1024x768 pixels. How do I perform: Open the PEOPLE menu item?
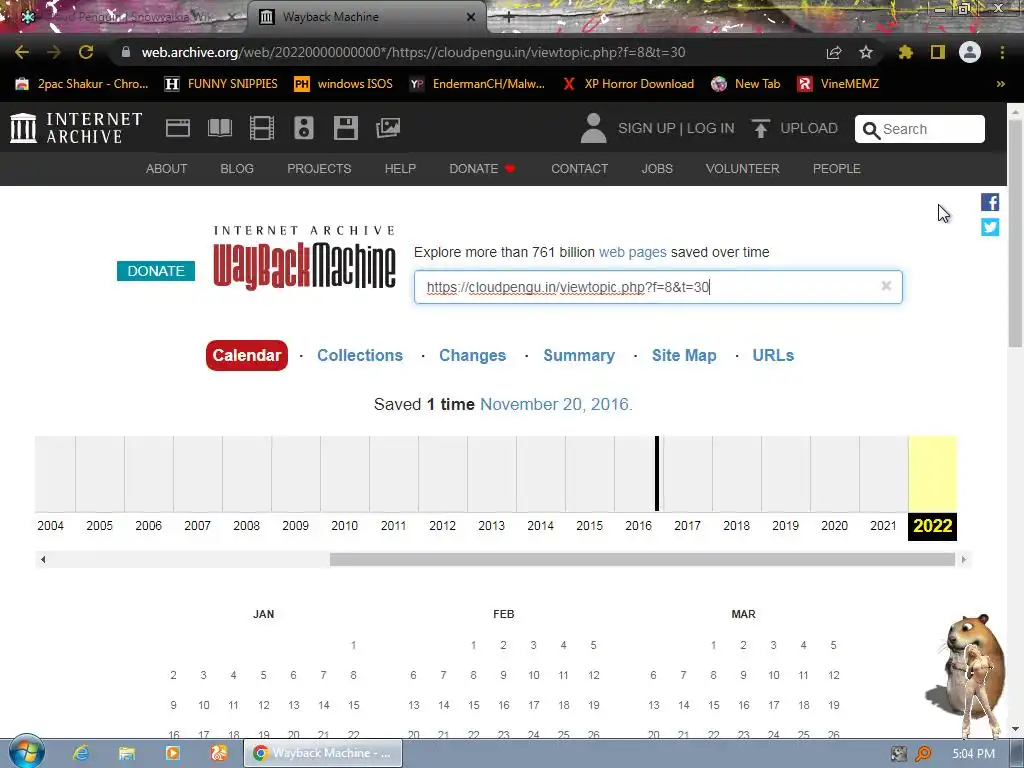point(837,168)
